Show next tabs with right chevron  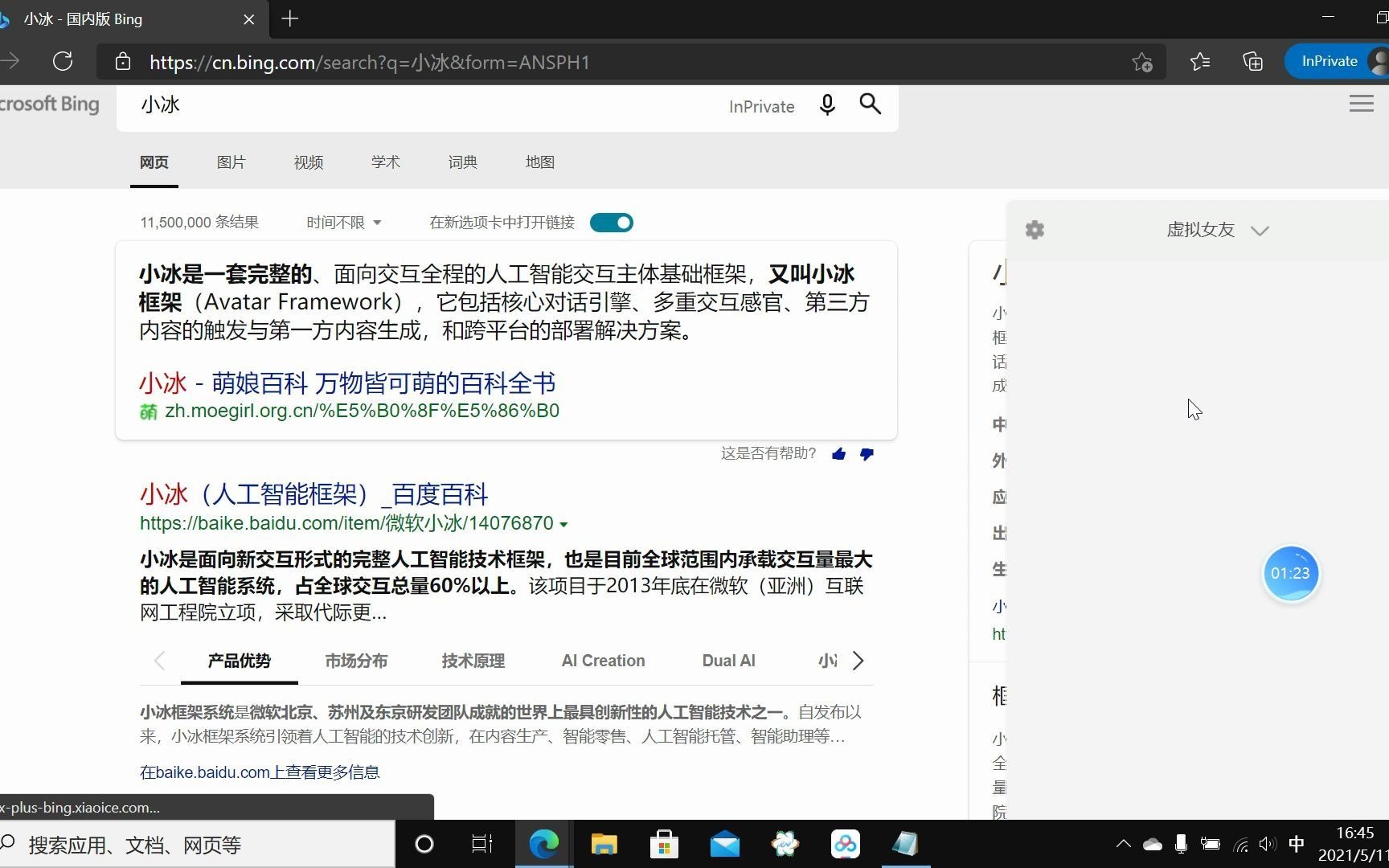tap(858, 661)
